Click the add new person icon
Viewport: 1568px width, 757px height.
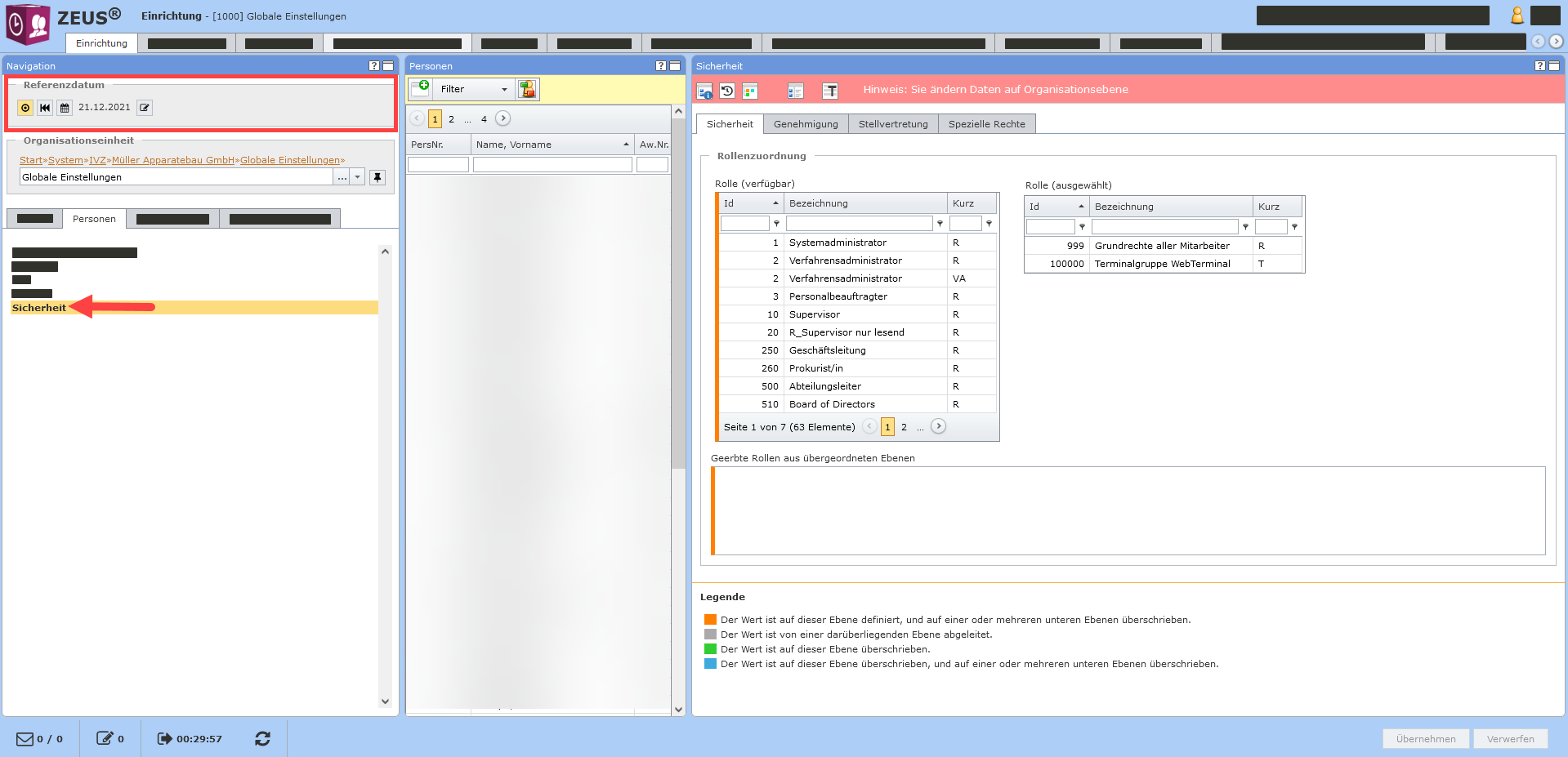click(x=420, y=89)
